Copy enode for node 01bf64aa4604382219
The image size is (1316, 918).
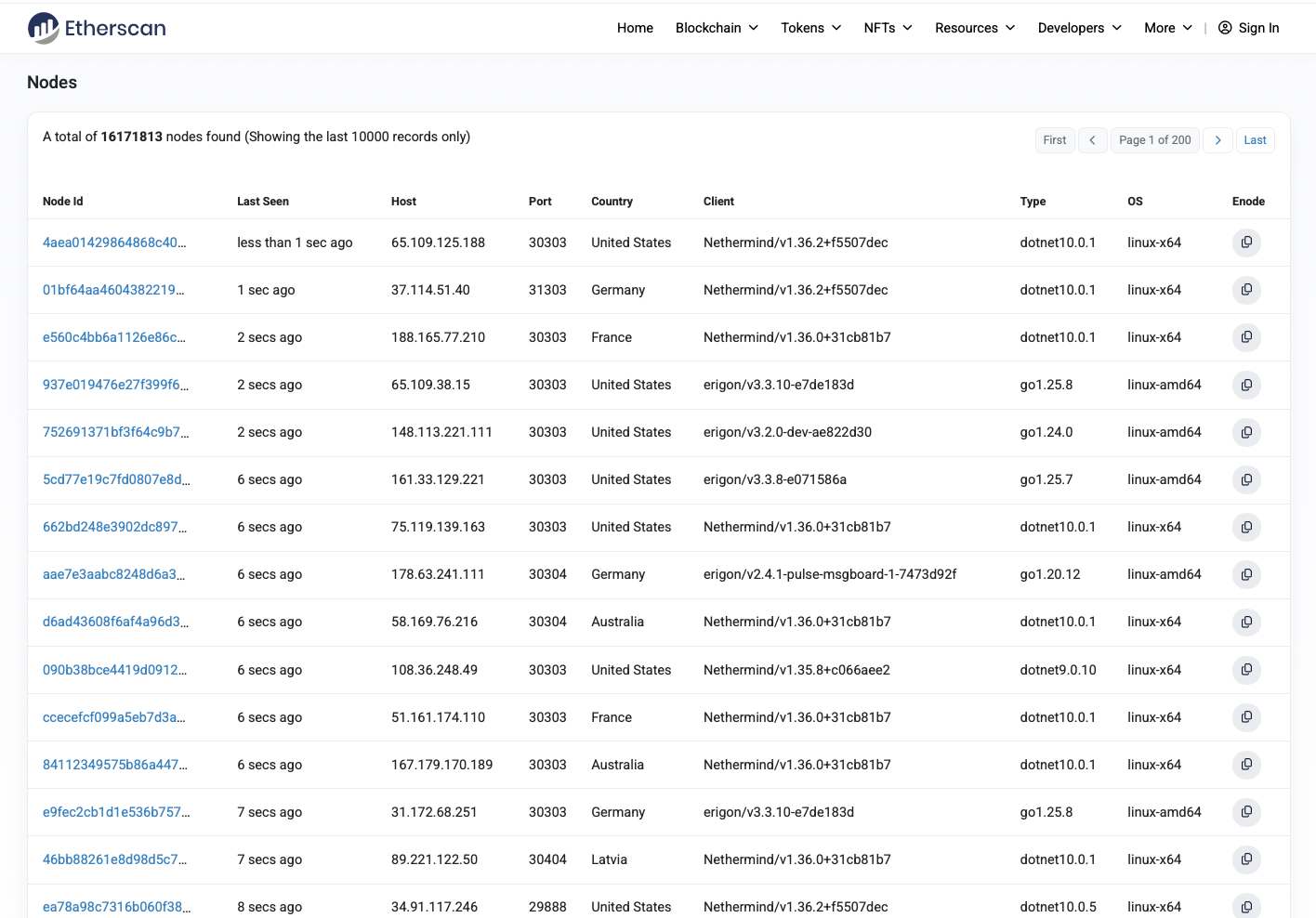tap(1246, 290)
